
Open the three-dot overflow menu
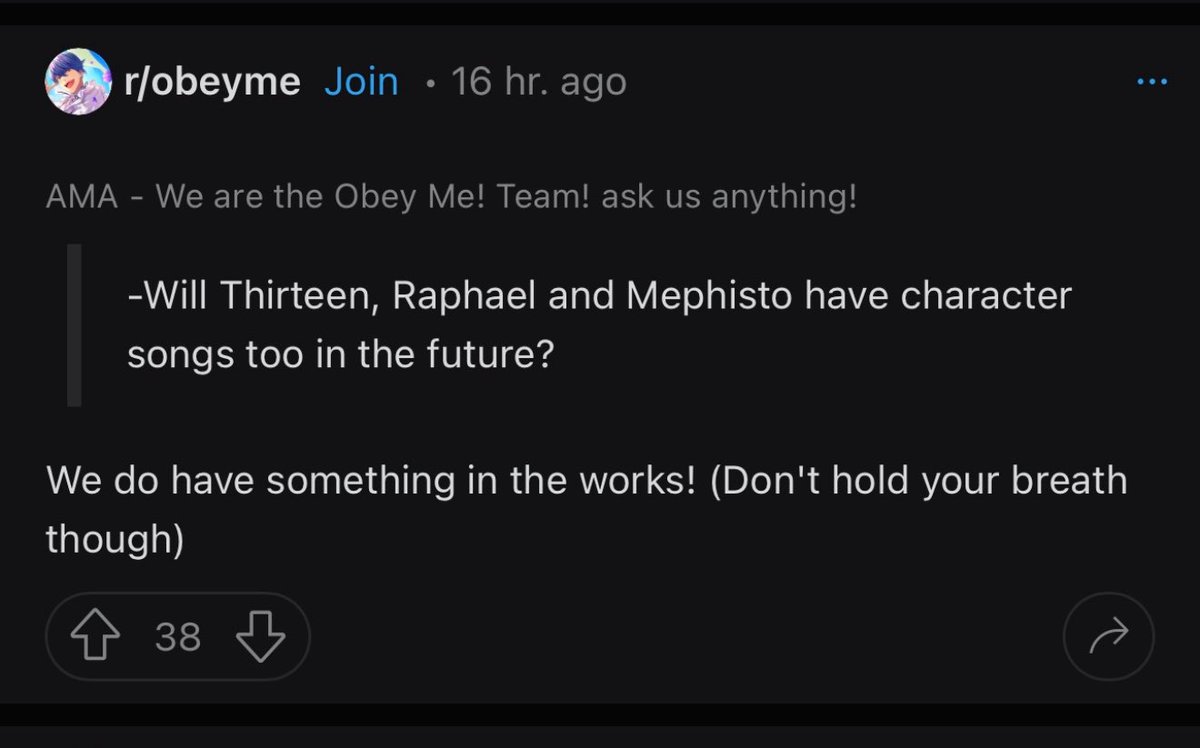coord(1152,82)
